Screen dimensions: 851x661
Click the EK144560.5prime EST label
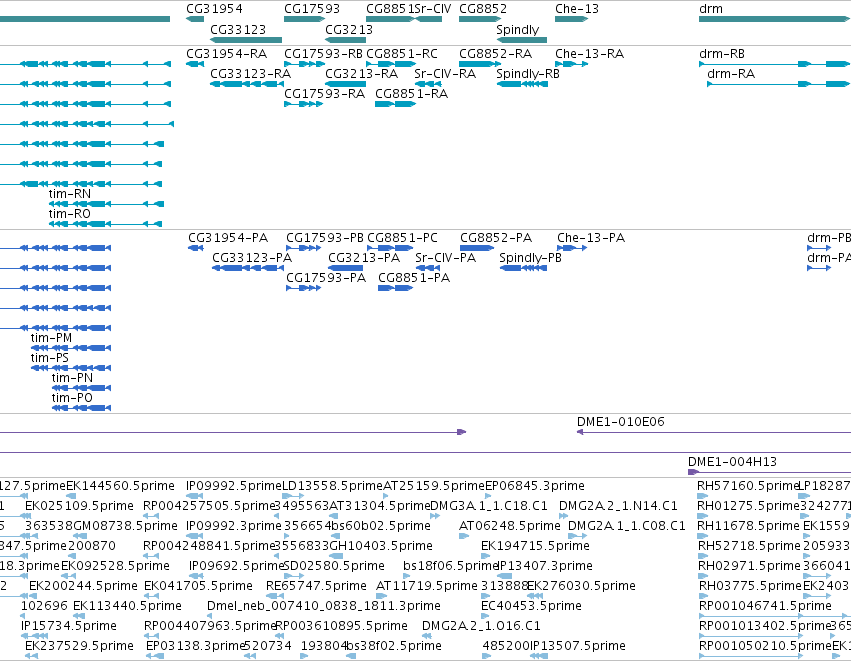coord(120,486)
